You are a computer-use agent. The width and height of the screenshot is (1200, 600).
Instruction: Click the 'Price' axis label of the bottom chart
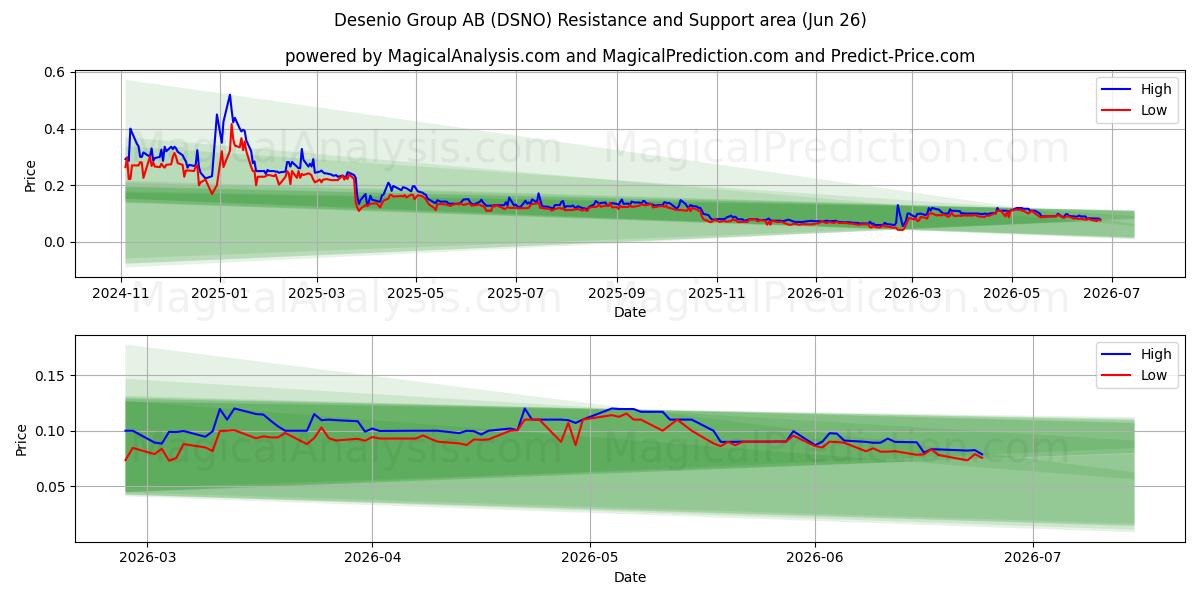(22, 439)
